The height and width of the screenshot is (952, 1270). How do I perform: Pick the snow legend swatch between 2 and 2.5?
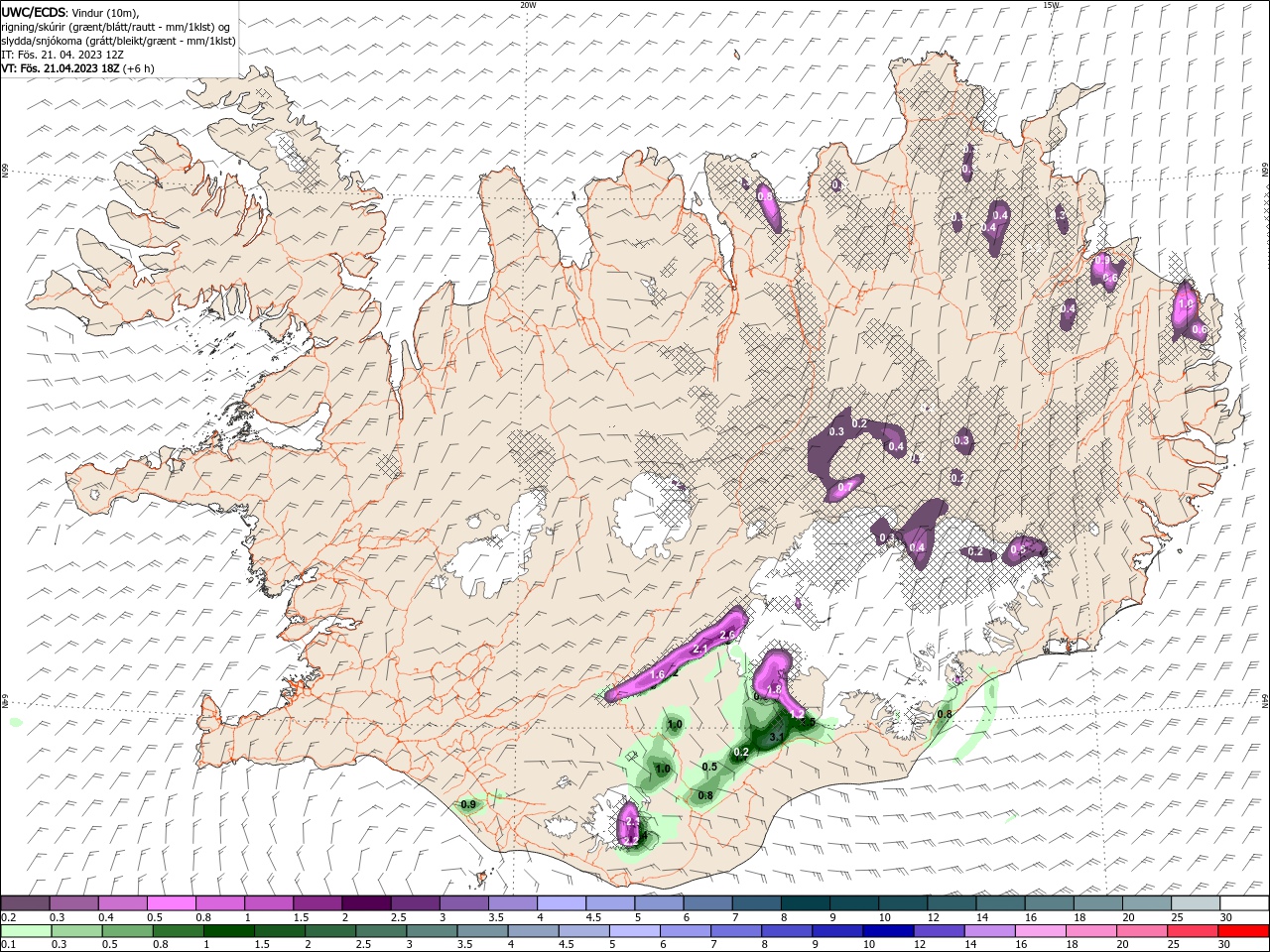click(366, 903)
